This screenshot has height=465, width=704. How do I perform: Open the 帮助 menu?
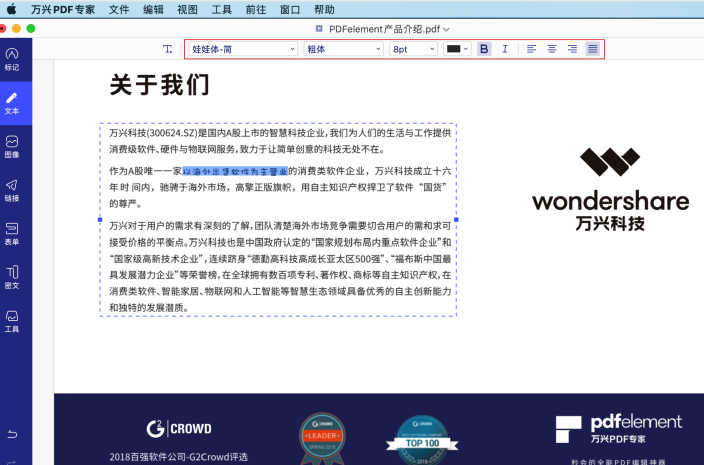324,9
